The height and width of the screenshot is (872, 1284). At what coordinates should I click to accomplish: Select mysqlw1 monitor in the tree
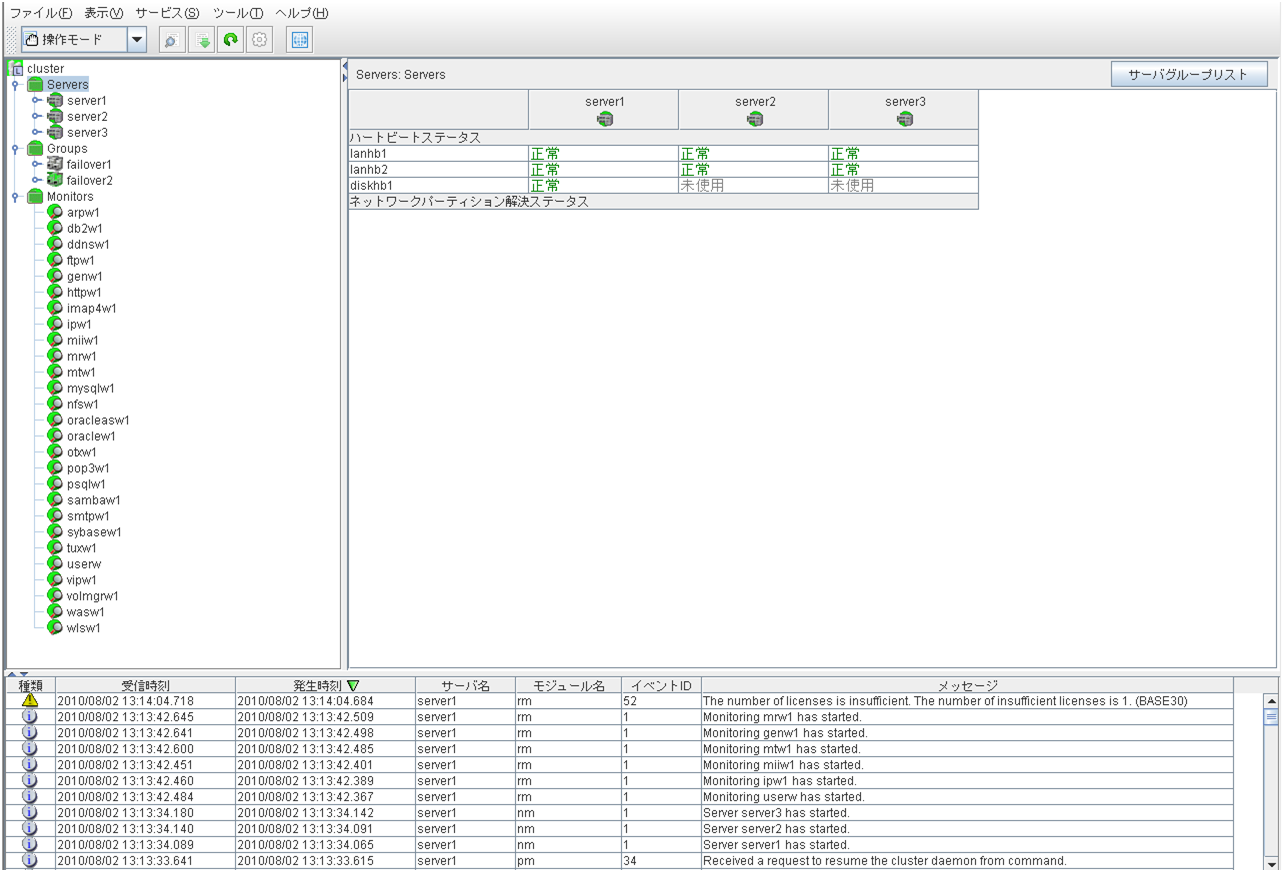point(90,388)
